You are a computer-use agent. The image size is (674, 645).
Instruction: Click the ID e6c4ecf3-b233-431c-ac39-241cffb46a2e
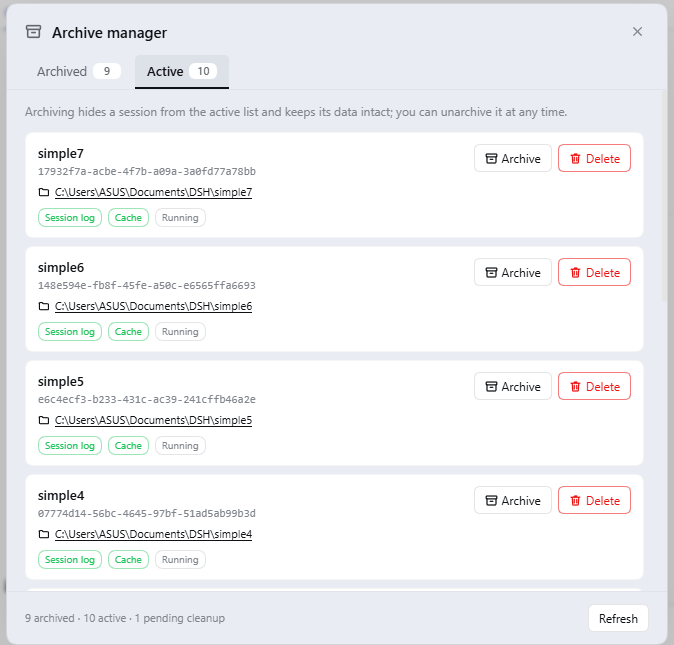147,399
